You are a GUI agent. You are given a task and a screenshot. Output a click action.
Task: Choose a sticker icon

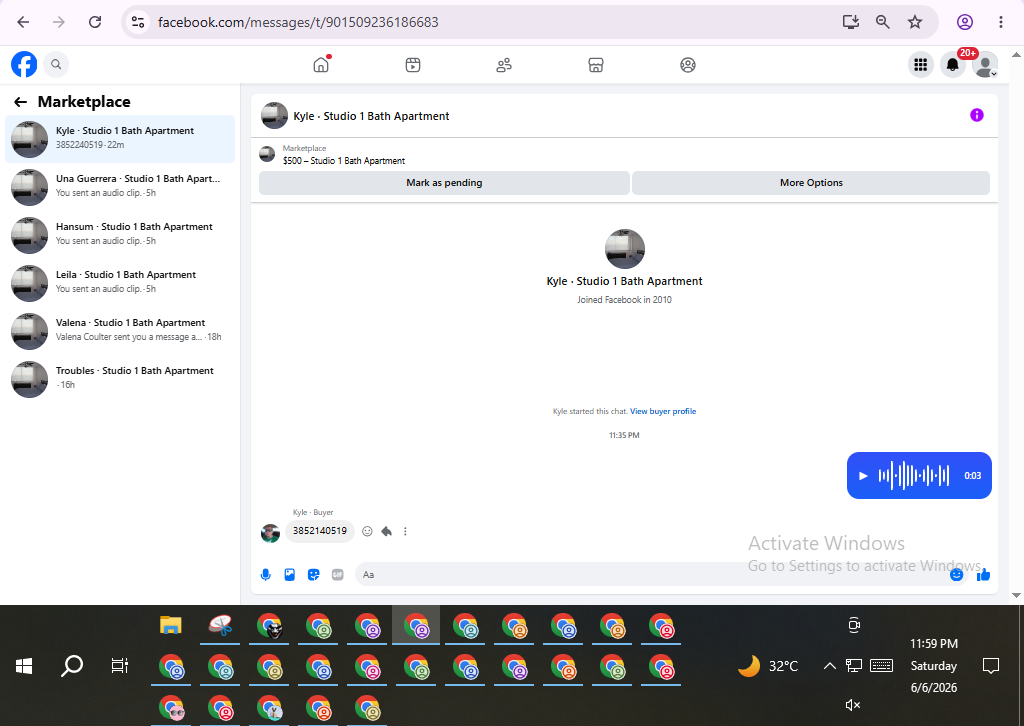tap(313, 575)
